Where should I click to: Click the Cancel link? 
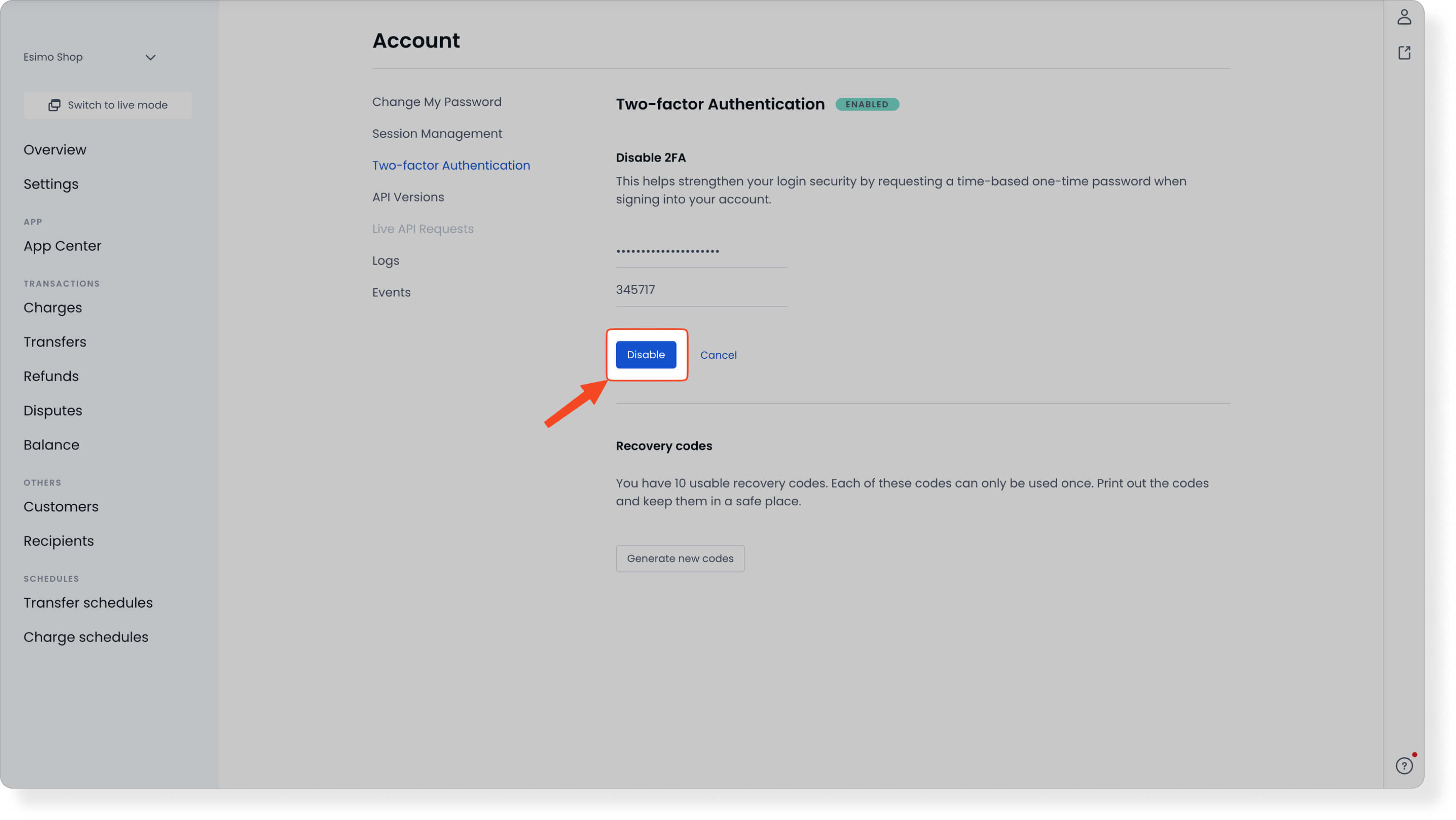(718, 355)
